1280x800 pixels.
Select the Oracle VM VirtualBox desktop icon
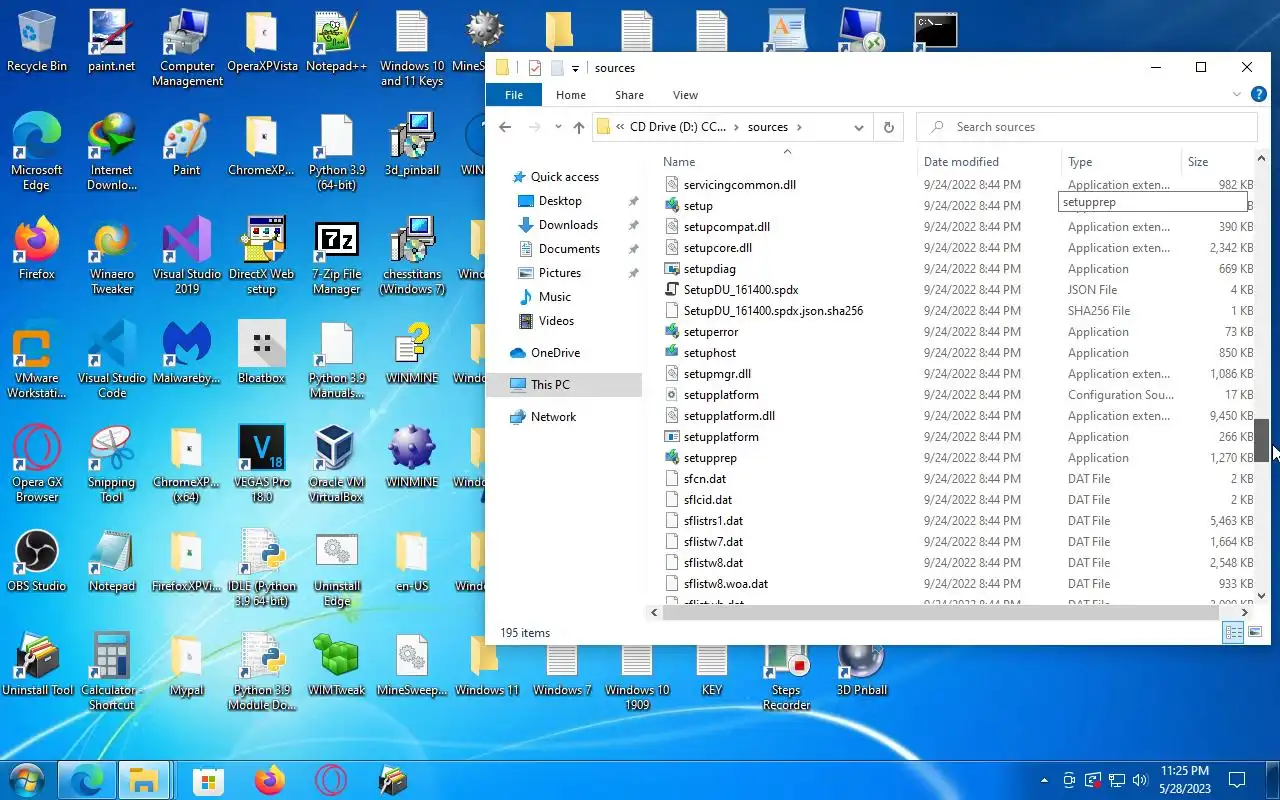pyautogui.click(x=336, y=465)
